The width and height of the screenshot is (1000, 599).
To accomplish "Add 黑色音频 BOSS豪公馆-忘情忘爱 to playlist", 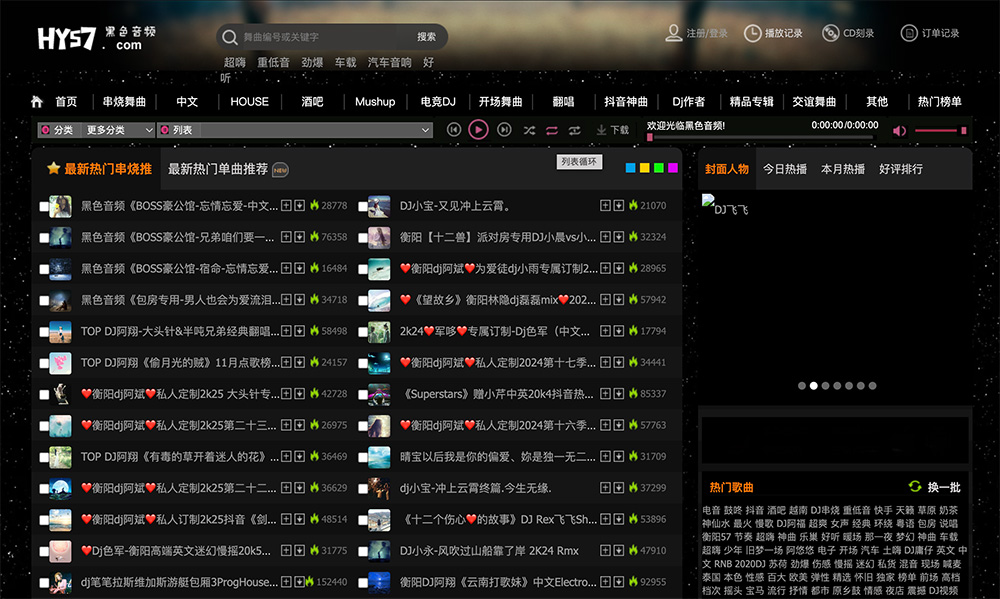I will pyautogui.click(x=286, y=205).
